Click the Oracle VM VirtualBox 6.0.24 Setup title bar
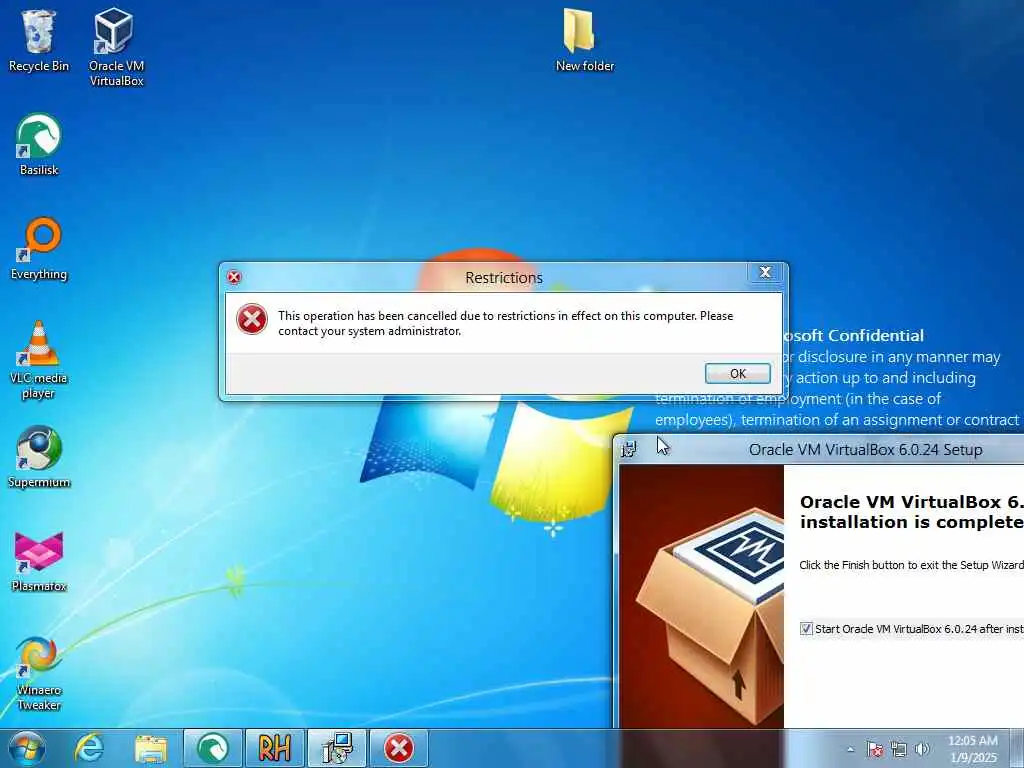 pyautogui.click(x=865, y=449)
